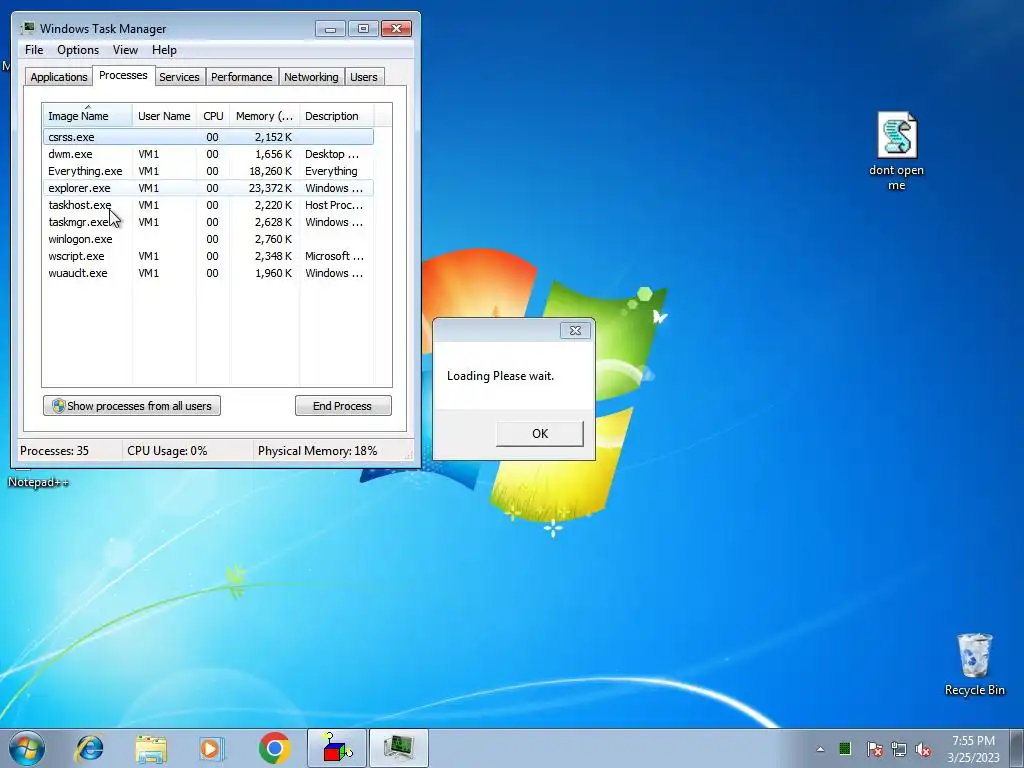Switch to the Performance tab

(x=242, y=77)
